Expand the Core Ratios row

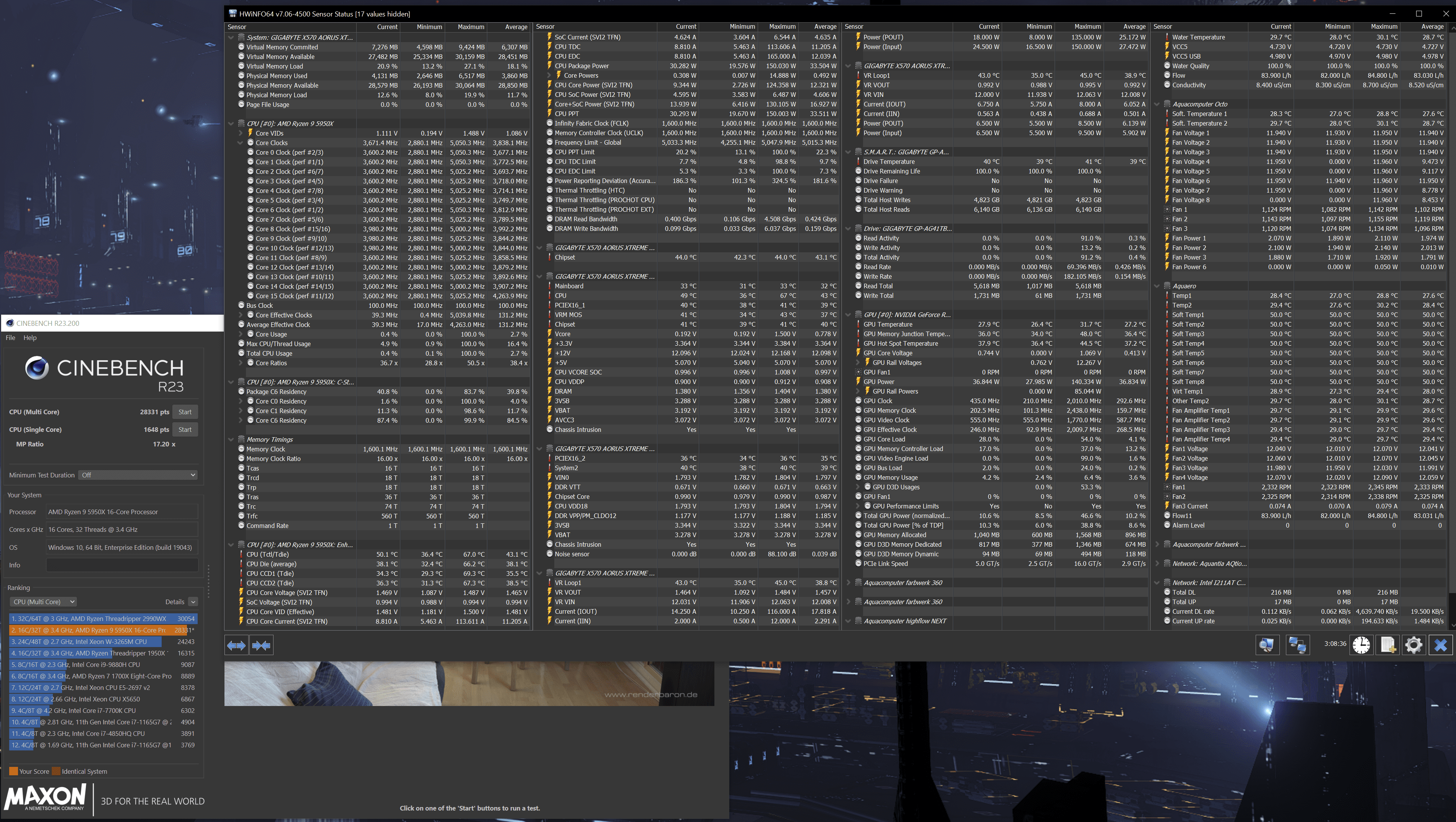pyautogui.click(x=241, y=363)
